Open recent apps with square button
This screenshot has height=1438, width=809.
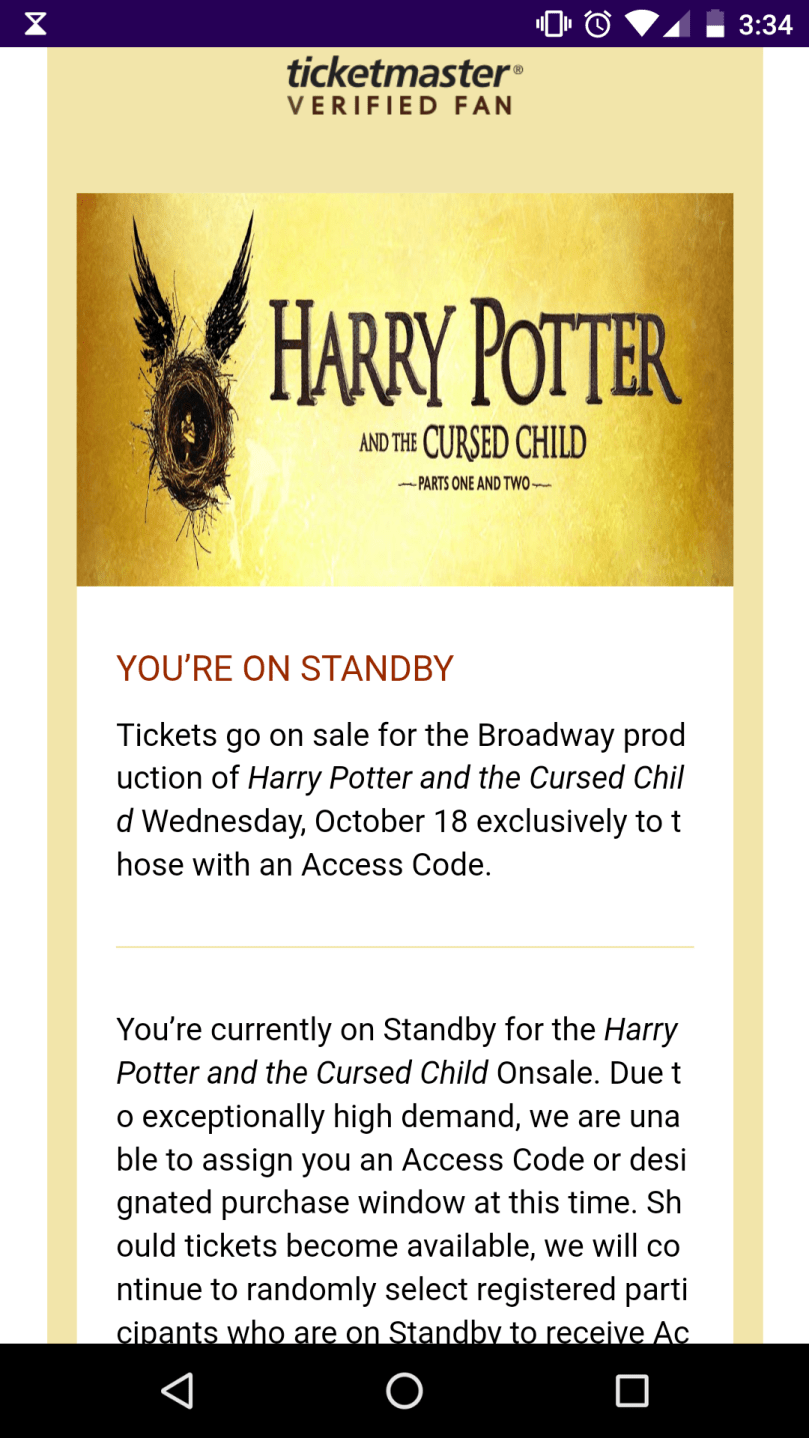[631, 1390]
